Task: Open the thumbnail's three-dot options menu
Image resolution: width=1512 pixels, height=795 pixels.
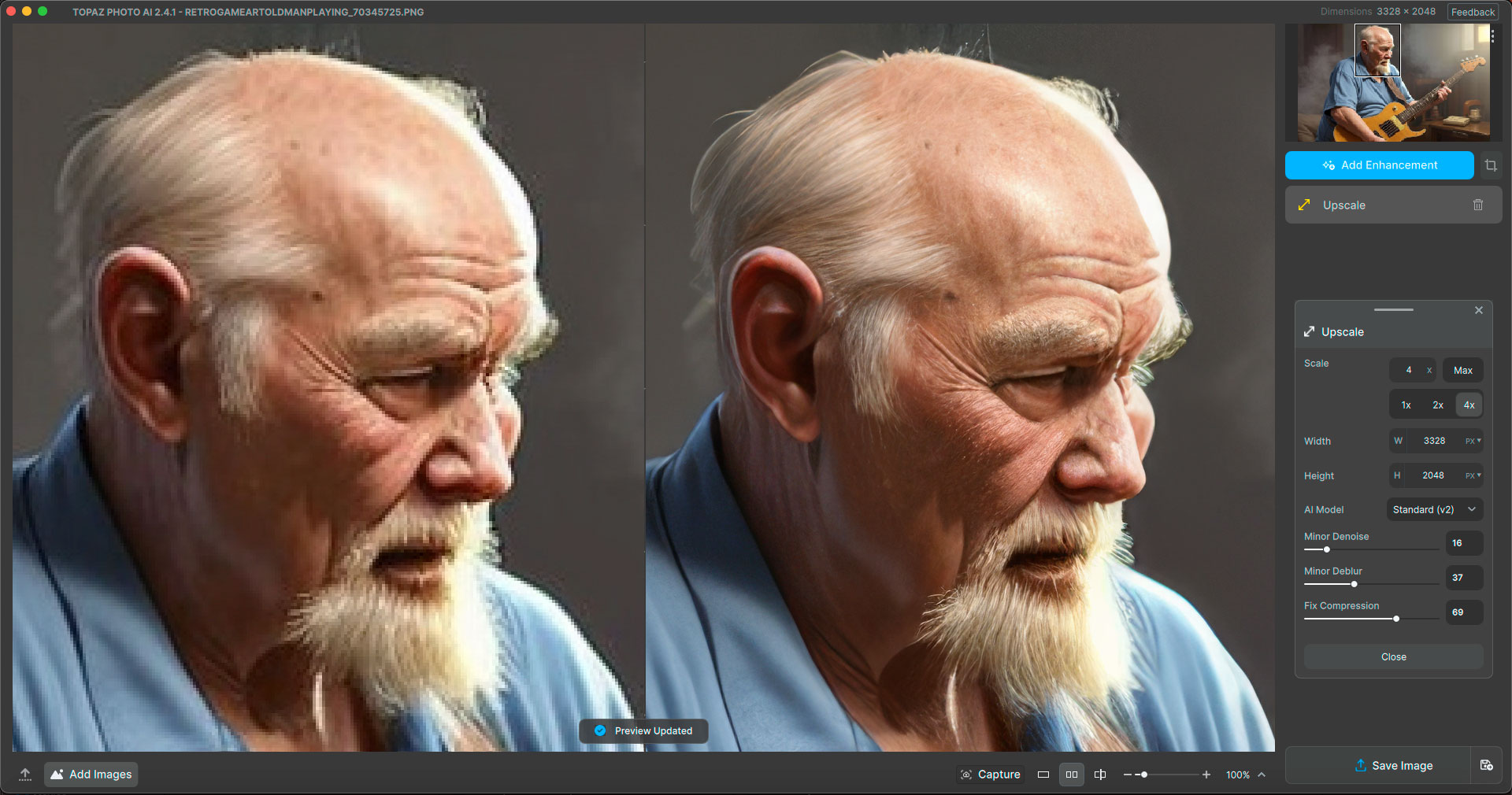Action: point(1492,37)
